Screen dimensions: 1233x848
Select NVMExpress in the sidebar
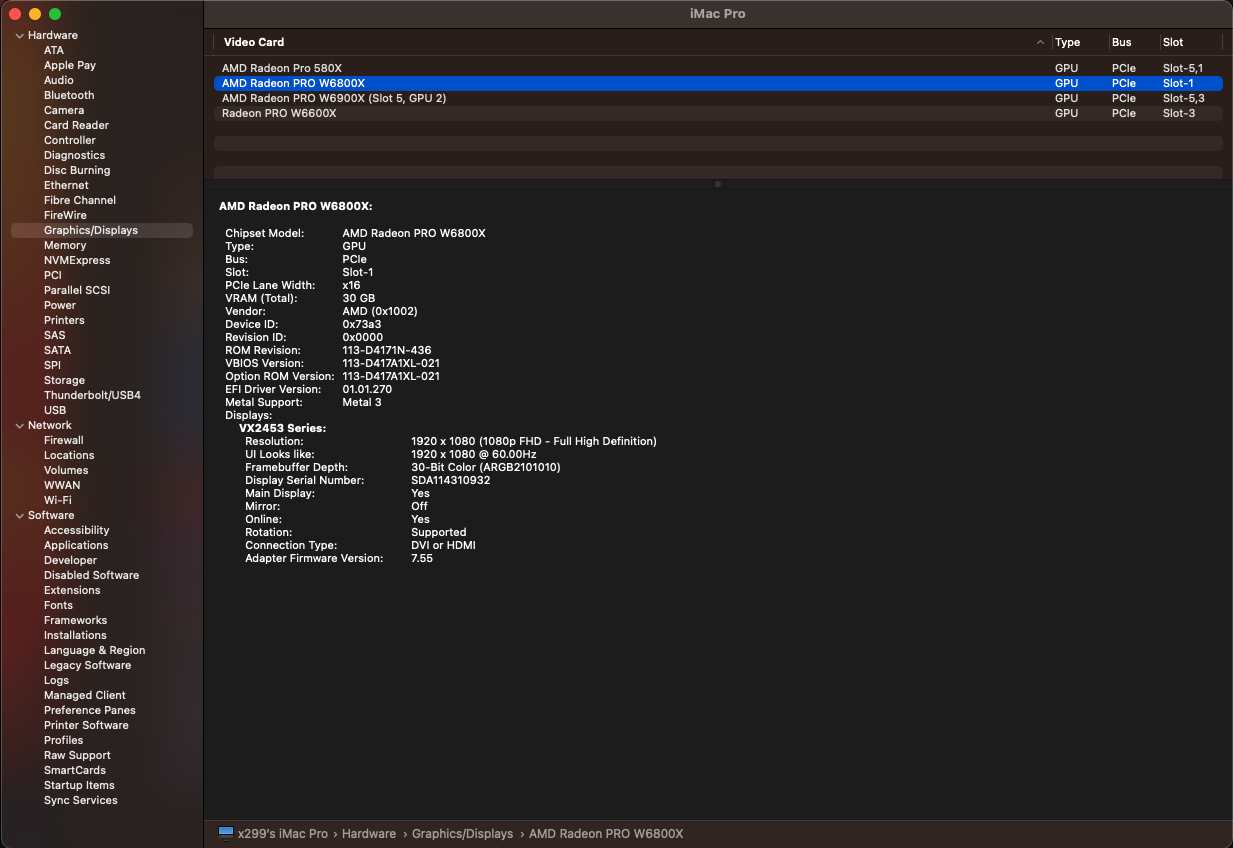[77, 260]
